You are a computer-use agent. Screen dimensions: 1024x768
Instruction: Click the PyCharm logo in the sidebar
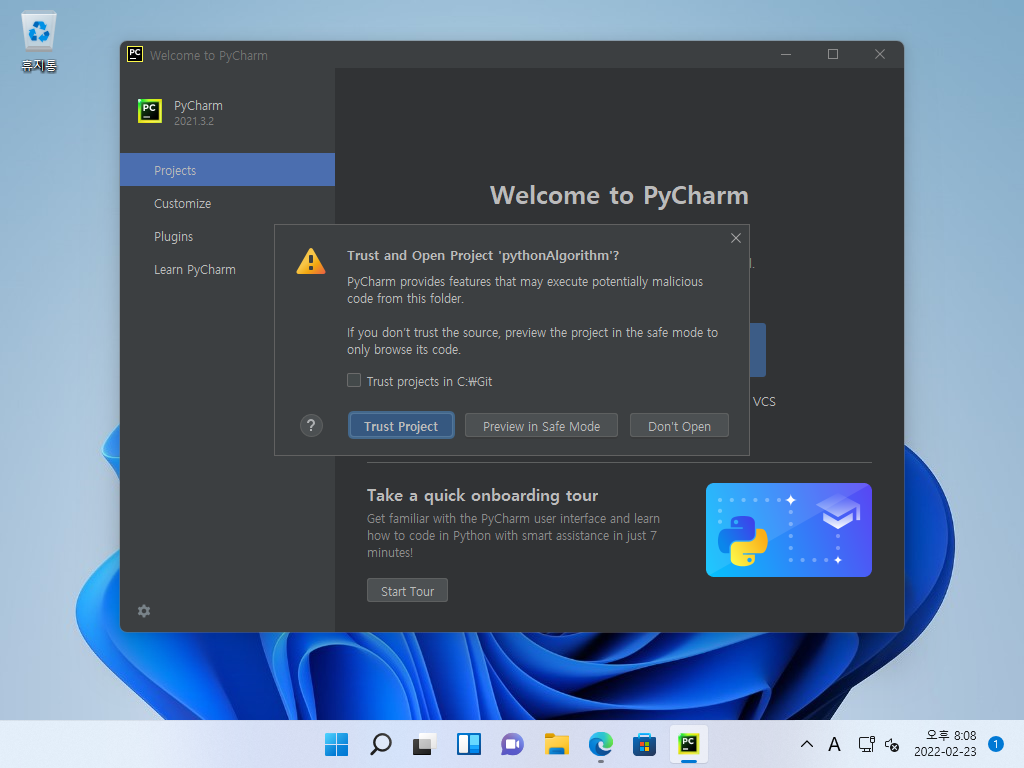tap(150, 111)
